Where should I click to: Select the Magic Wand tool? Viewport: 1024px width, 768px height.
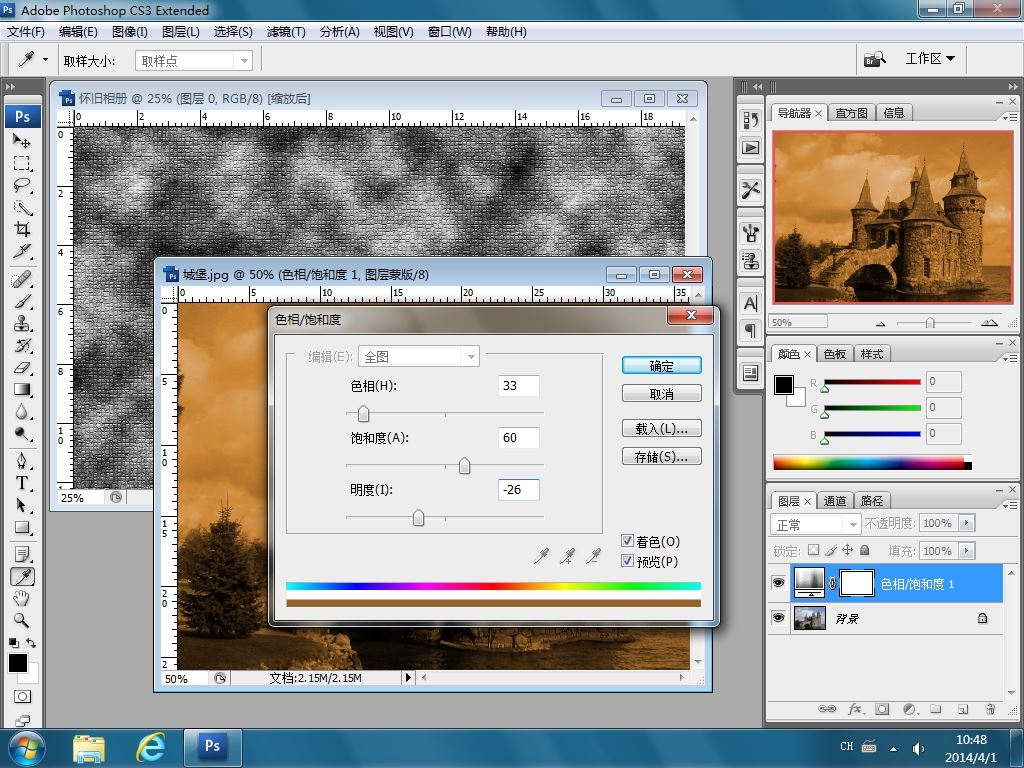22,208
